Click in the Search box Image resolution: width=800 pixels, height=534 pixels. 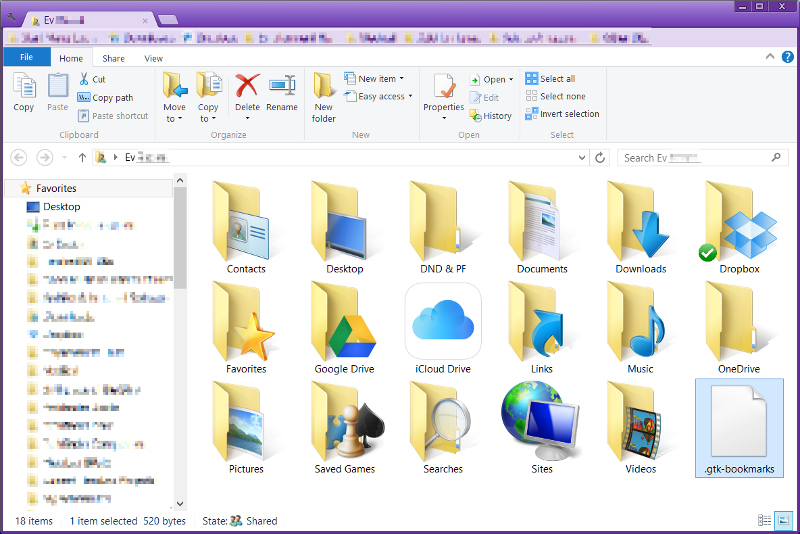(x=703, y=158)
